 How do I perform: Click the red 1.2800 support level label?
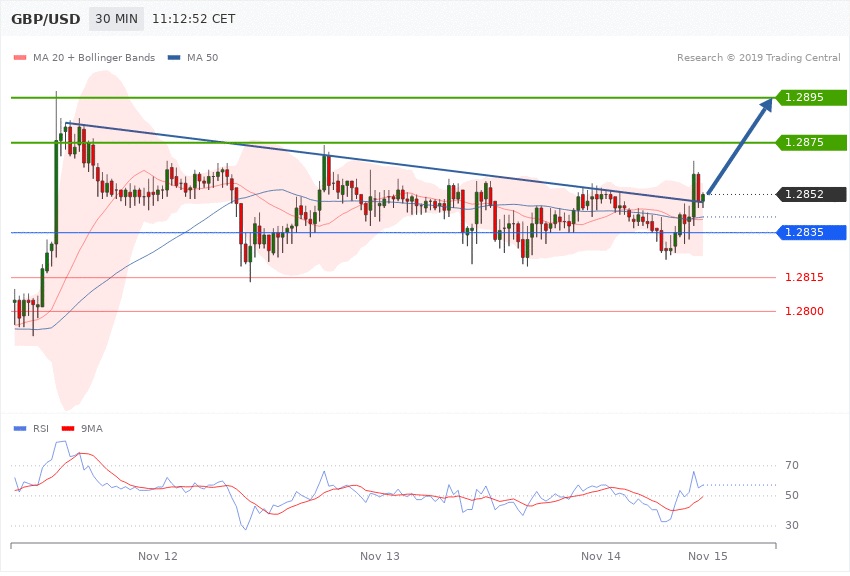coord(804,311)
